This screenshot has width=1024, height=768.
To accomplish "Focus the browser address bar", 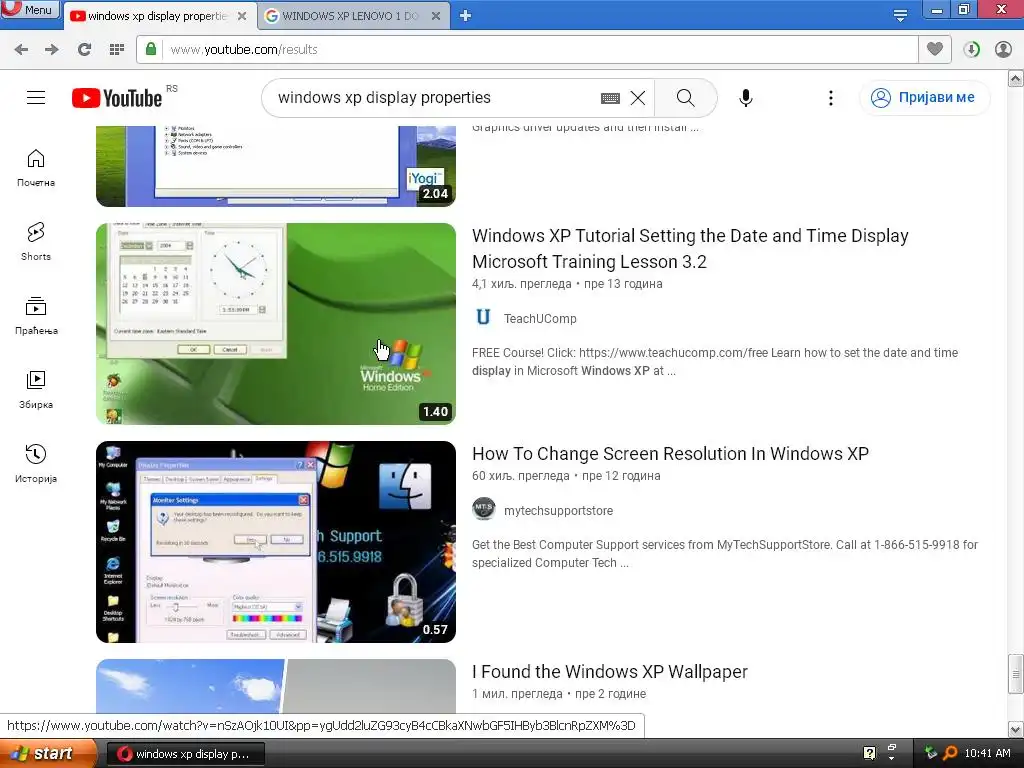I will (526, 50).
